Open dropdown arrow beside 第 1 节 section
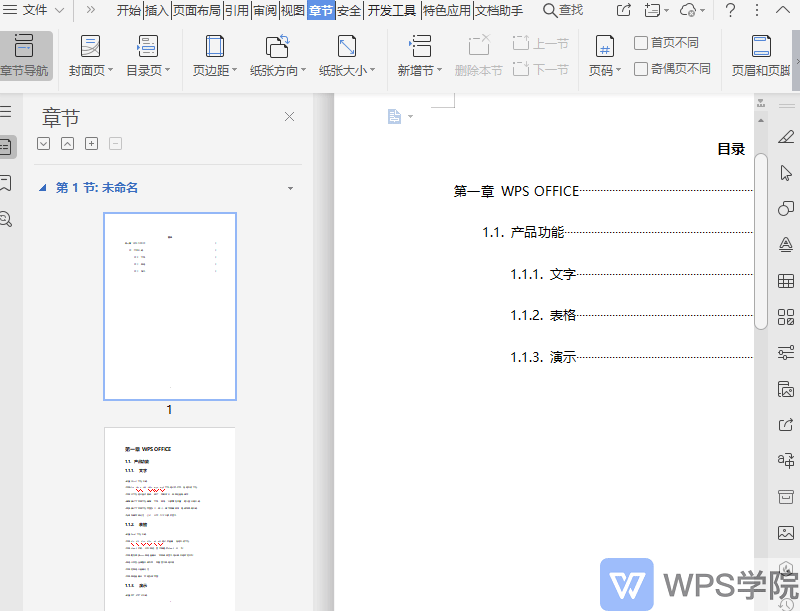Image resolution: width=800 pixels, height=611 pixels. pyautogui.click(x=290, y=188)
